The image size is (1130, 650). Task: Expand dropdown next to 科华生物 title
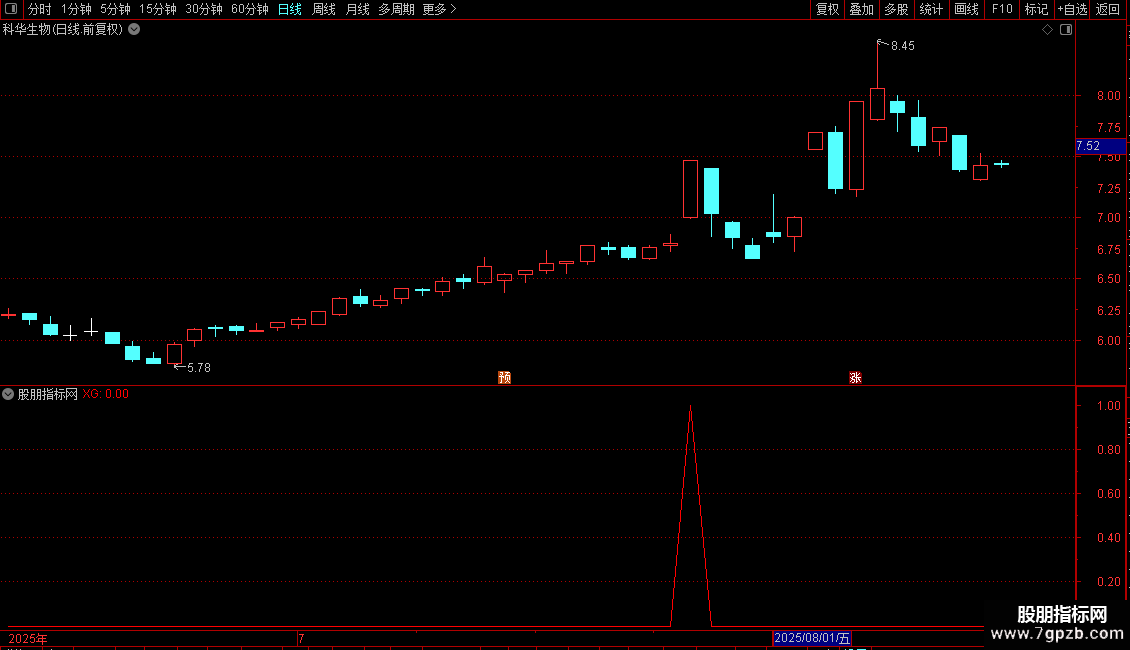click(134, 30)
